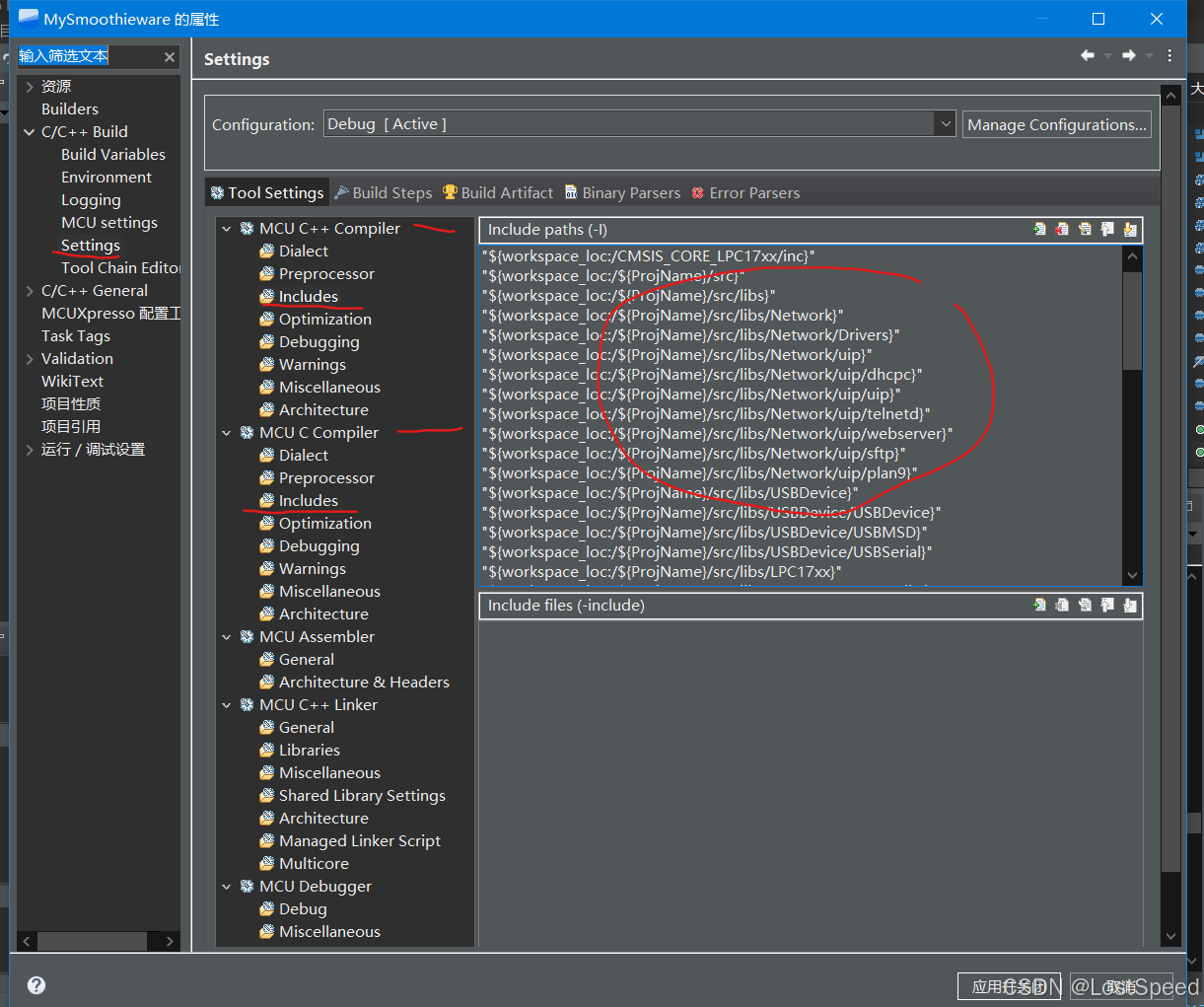
Task: Collapse the MCU Assembler node
Action: pos(227,637)
